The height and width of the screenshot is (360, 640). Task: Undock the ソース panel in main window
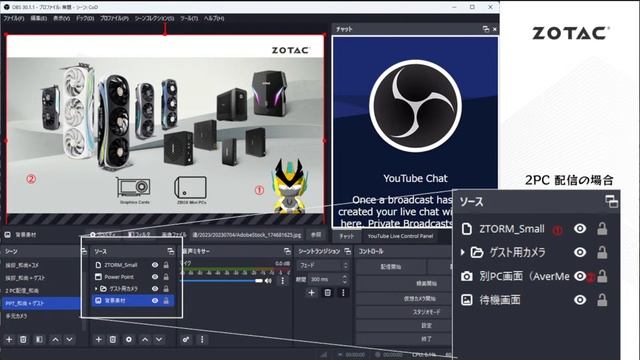171,251
